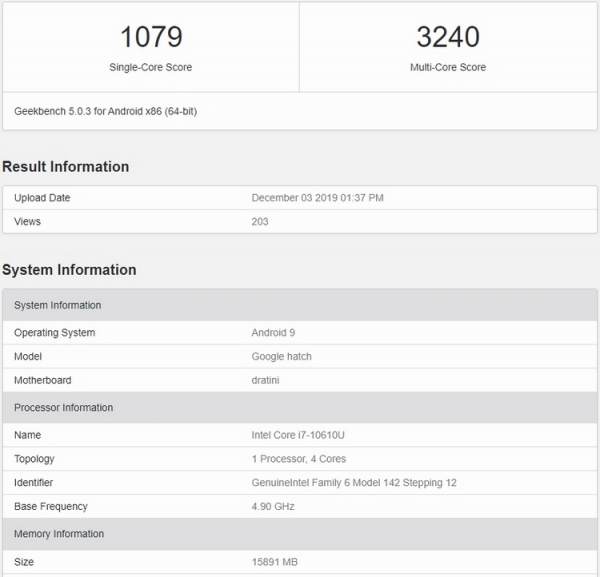The image size is (600, 577).
Task: Click the multi-core score 3240
Action: coord(448,37)
